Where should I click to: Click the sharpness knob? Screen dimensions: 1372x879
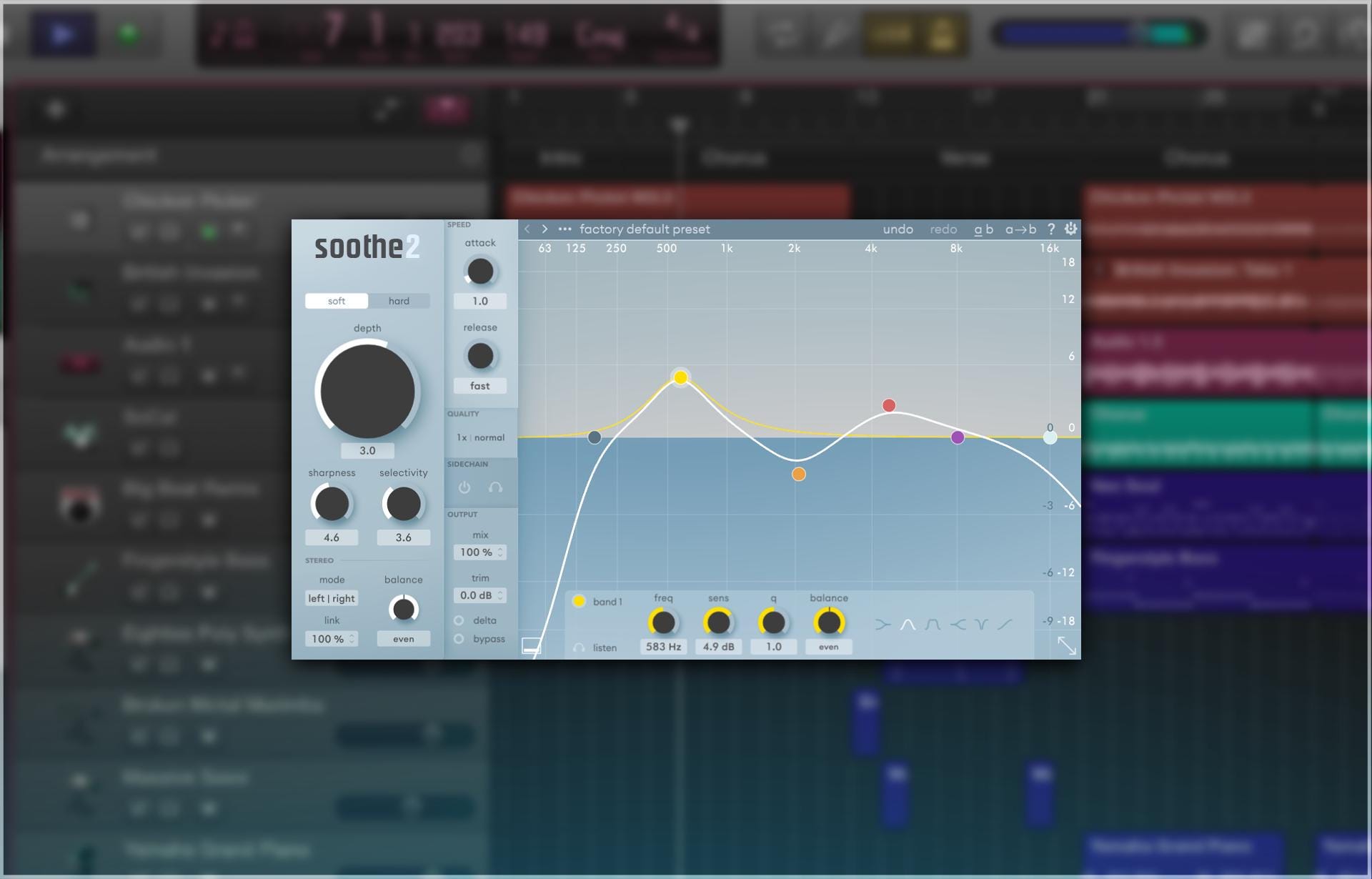(332, 504)
